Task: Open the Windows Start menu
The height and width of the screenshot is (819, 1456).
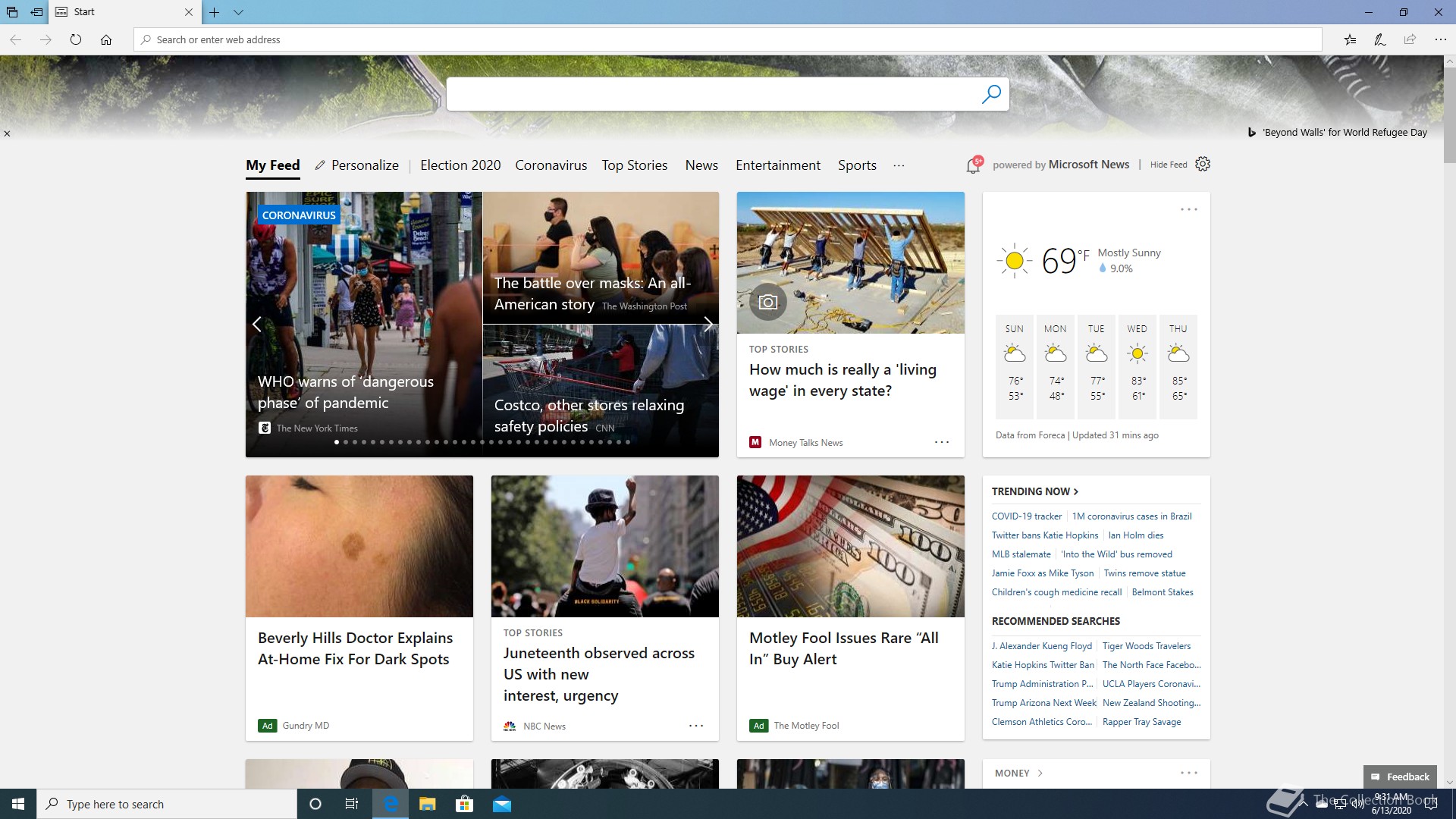Action: click(x=18, y=804)
